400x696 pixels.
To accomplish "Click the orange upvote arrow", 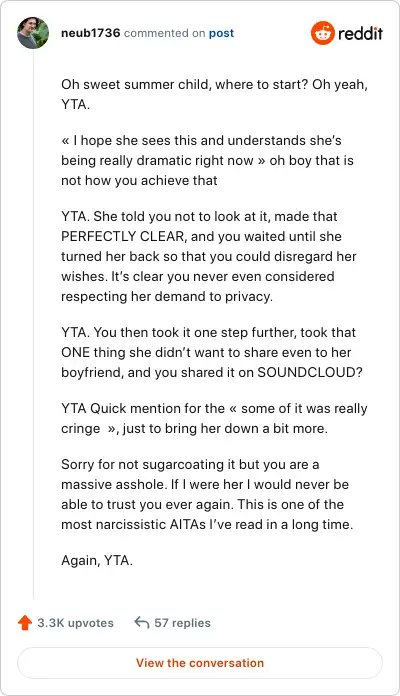I will [x=25, y=623].
